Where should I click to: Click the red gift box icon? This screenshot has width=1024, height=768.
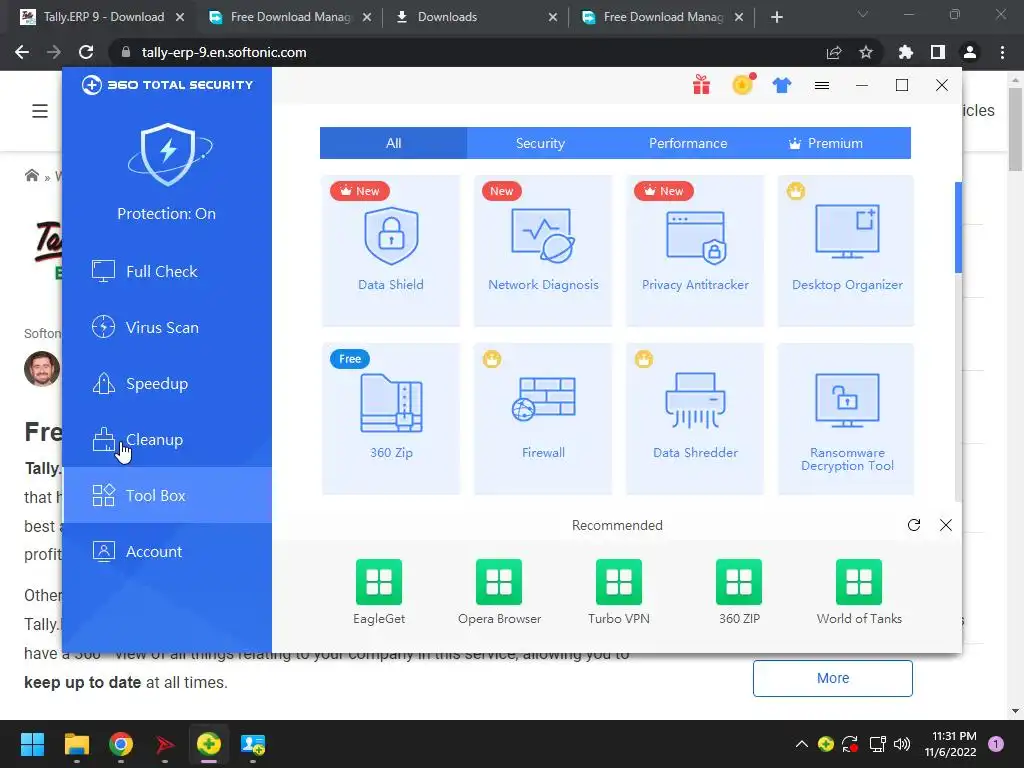(x=701, y=85)
